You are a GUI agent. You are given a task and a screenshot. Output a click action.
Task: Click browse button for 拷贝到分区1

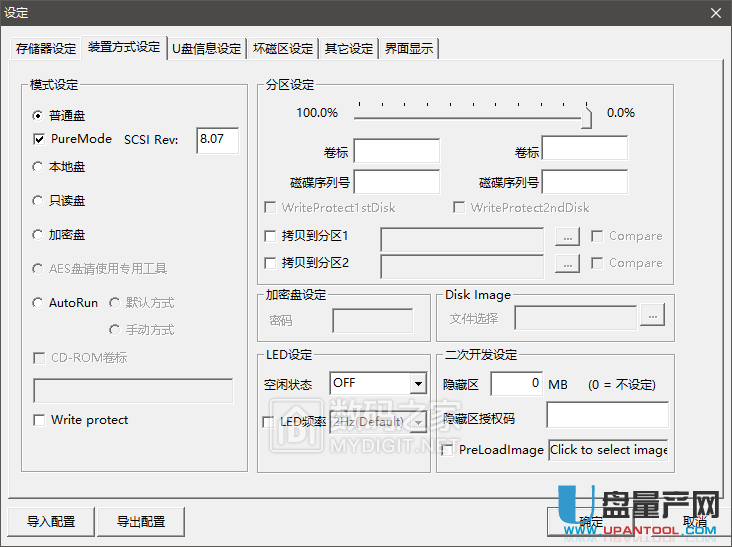coord(567,237)
